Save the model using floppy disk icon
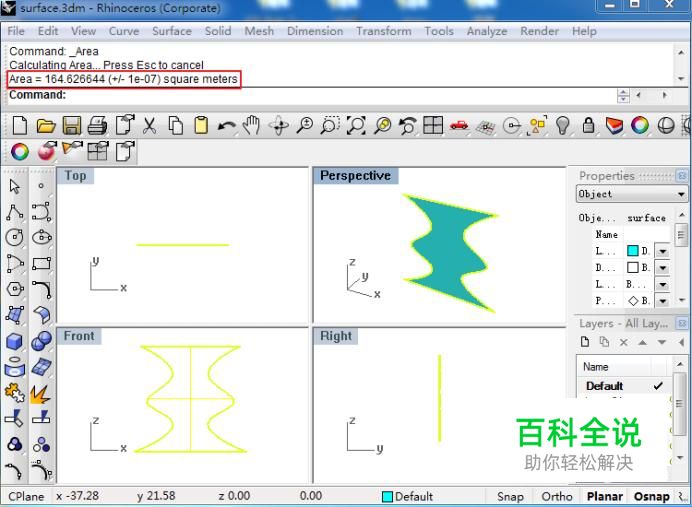This screenshot has height=507, width=692. (x=71, y=126)
